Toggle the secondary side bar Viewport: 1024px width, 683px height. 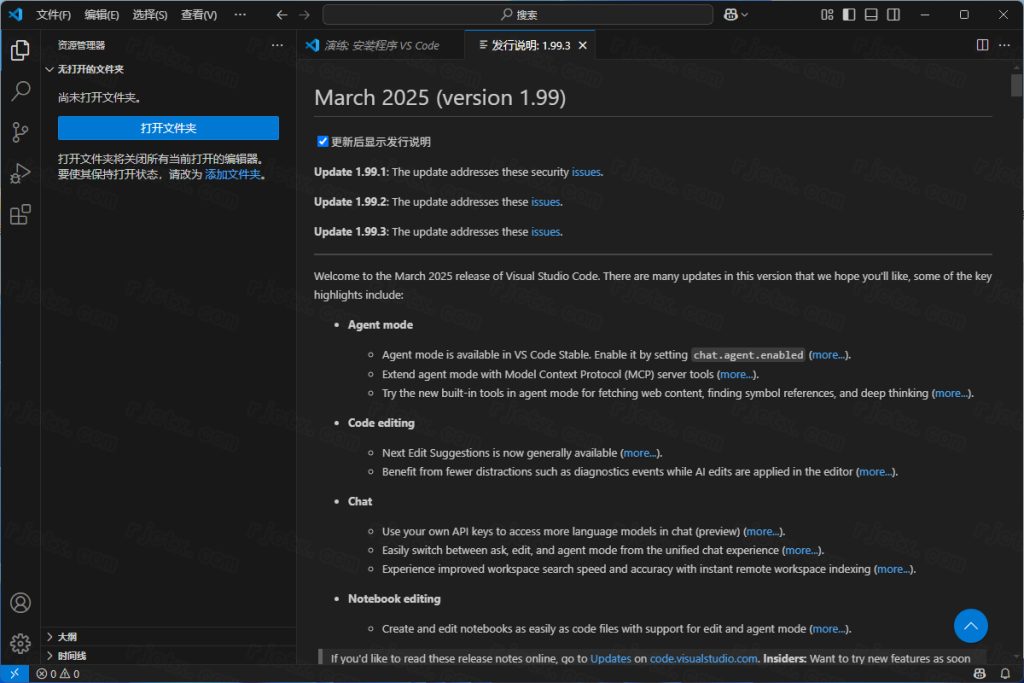(893, 14)
